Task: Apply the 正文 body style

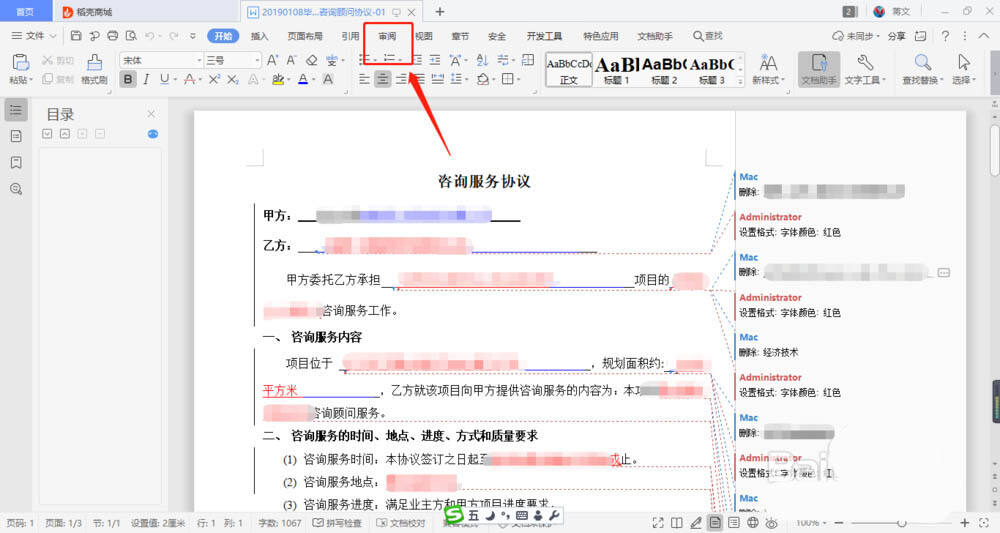Action: 568,69
